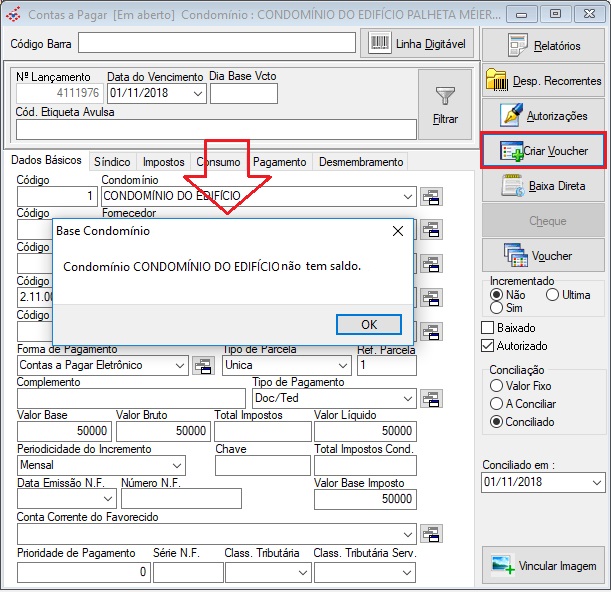Click the Baixa Direta button
This screenshot has height=592, width=611.
(x=543, y=185)
